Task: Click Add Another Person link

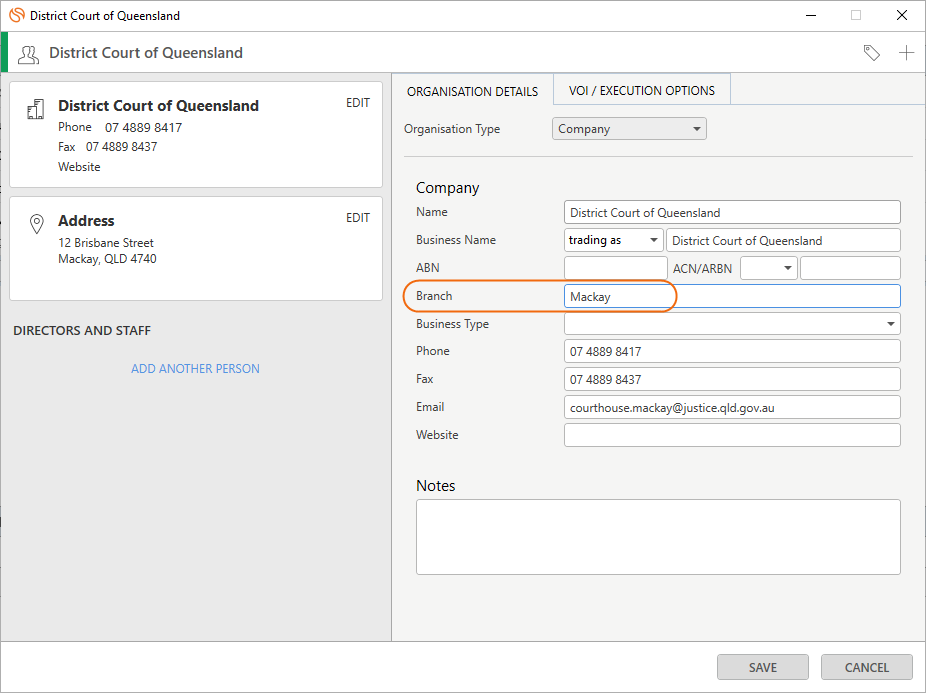Action: coord(195,369)
